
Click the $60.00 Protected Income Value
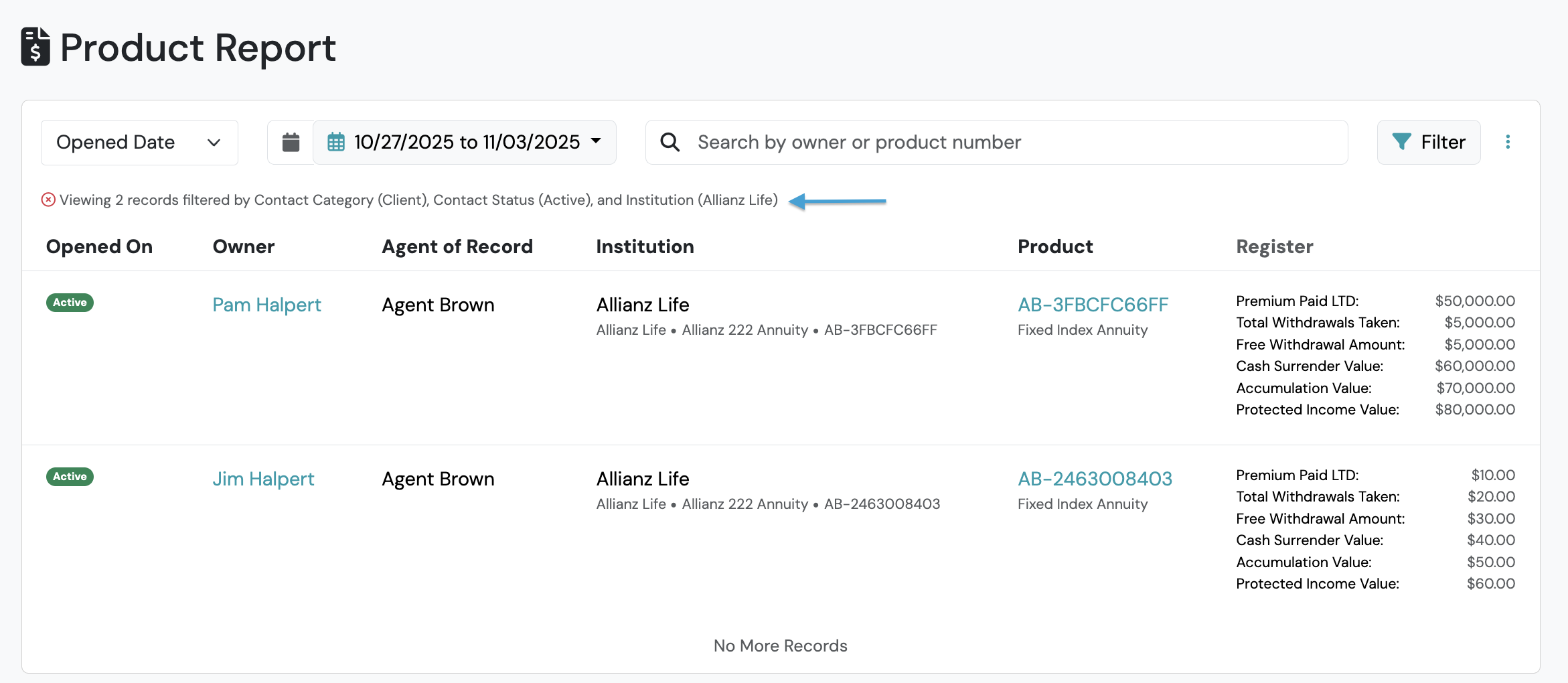tap(1491, 583)
